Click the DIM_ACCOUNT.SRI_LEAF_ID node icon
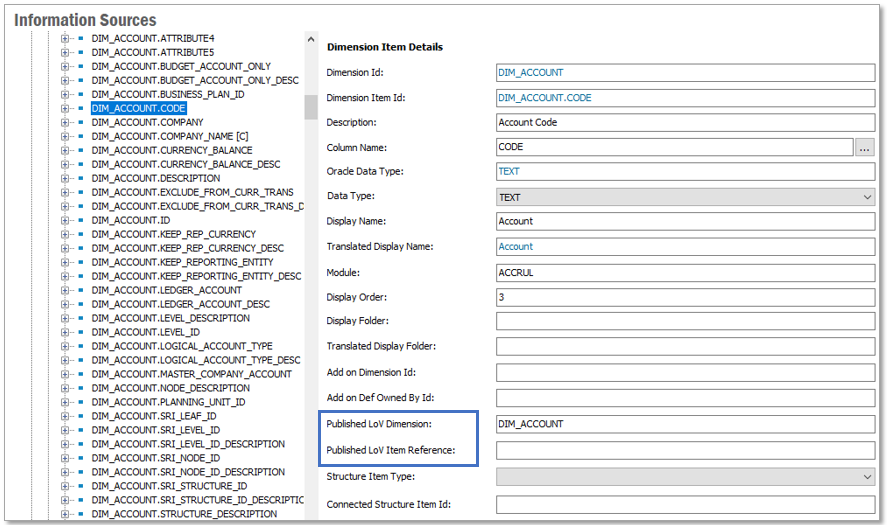The image size is (887, 525). [80, 416]
